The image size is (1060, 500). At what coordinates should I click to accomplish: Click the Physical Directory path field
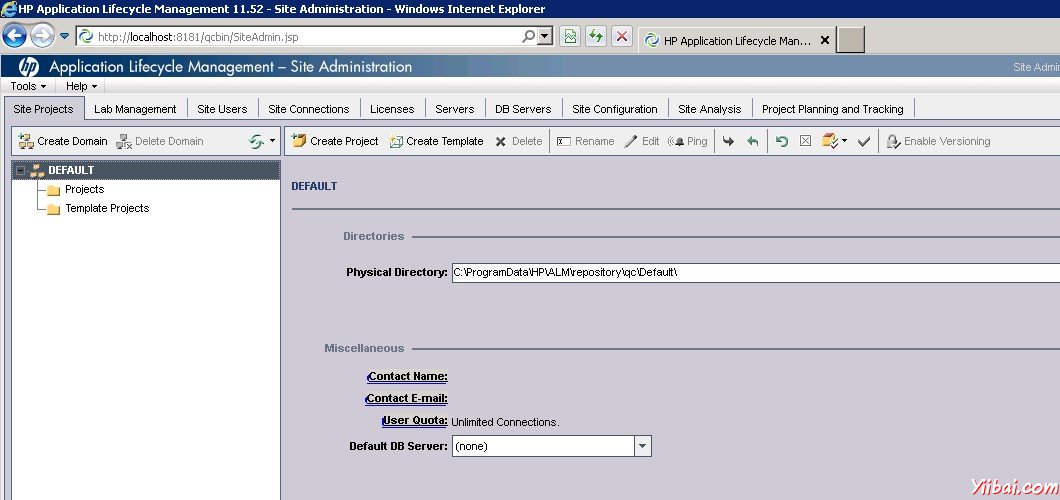pos(755,272)
